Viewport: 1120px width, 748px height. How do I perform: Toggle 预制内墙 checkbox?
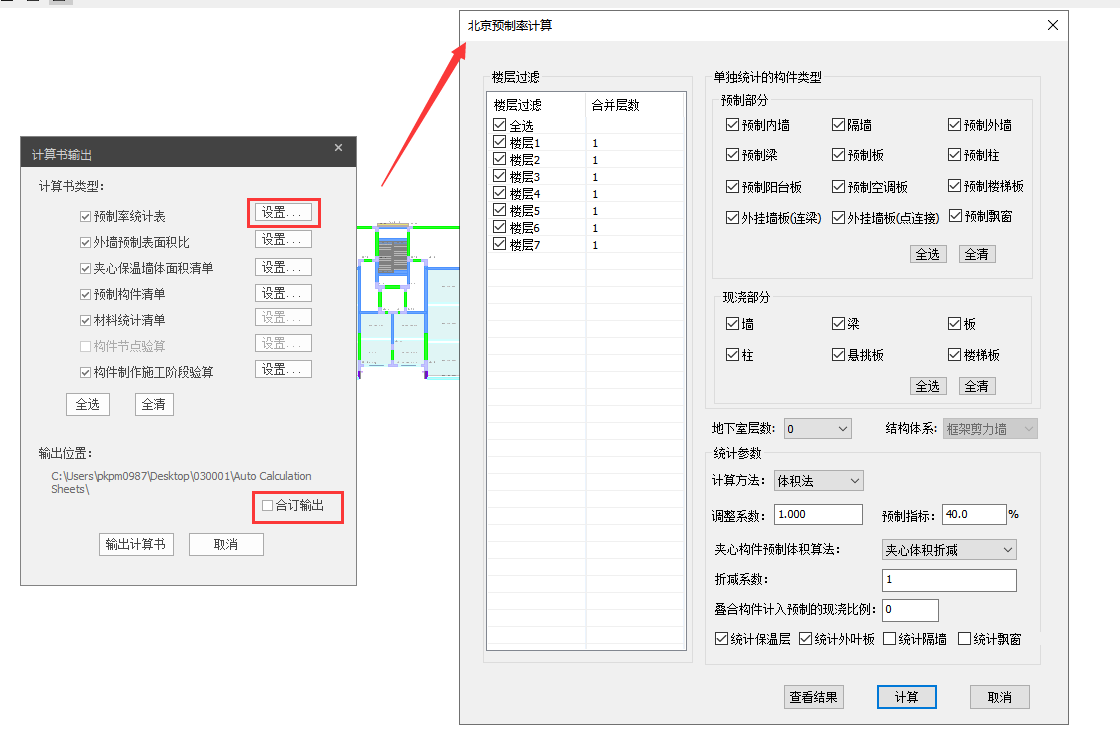click(x=732, y=125)
